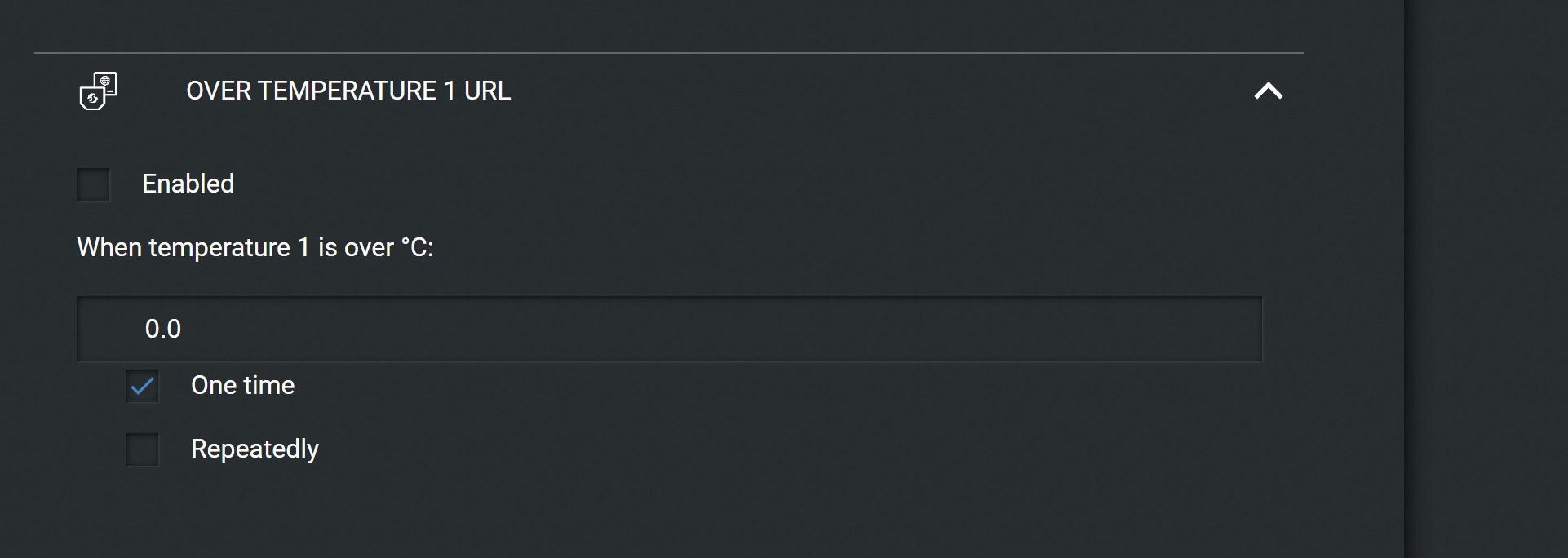Click the URL action icon beside the section title
Screen dimensions: 1568x558
coord(98,91)
